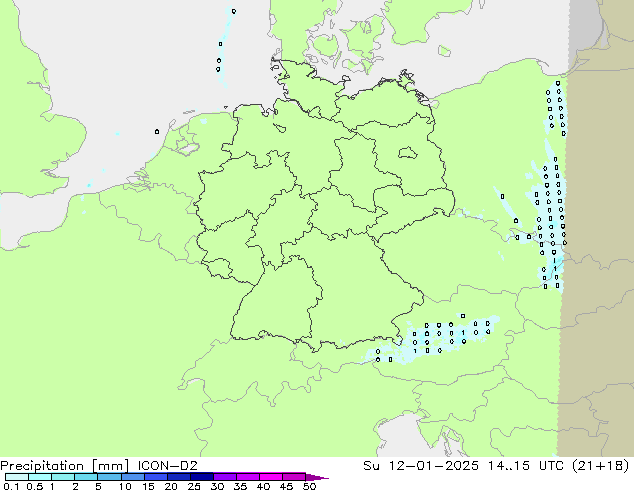Choose the 25–30 mm dark navy legend box
The width and height of the screenshot is (634, 490).
click(x=201, y=477)
